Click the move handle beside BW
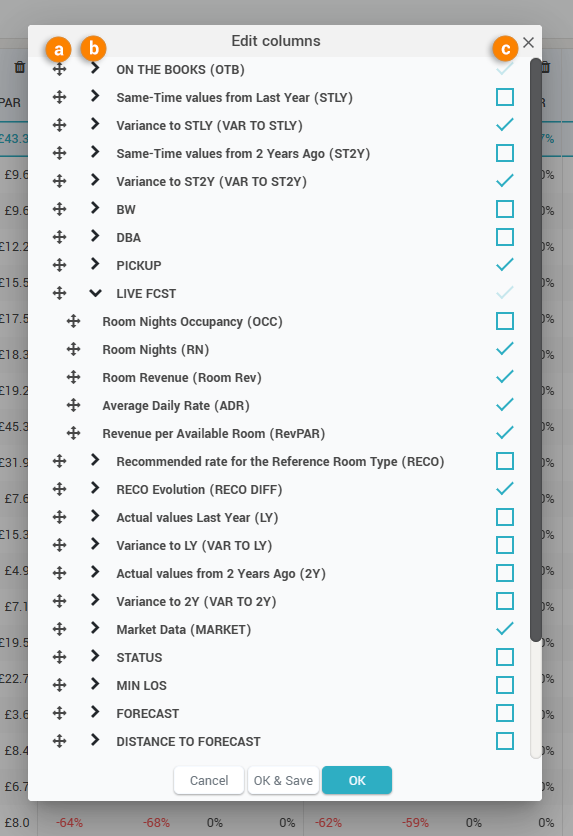 tap(59, 209)
